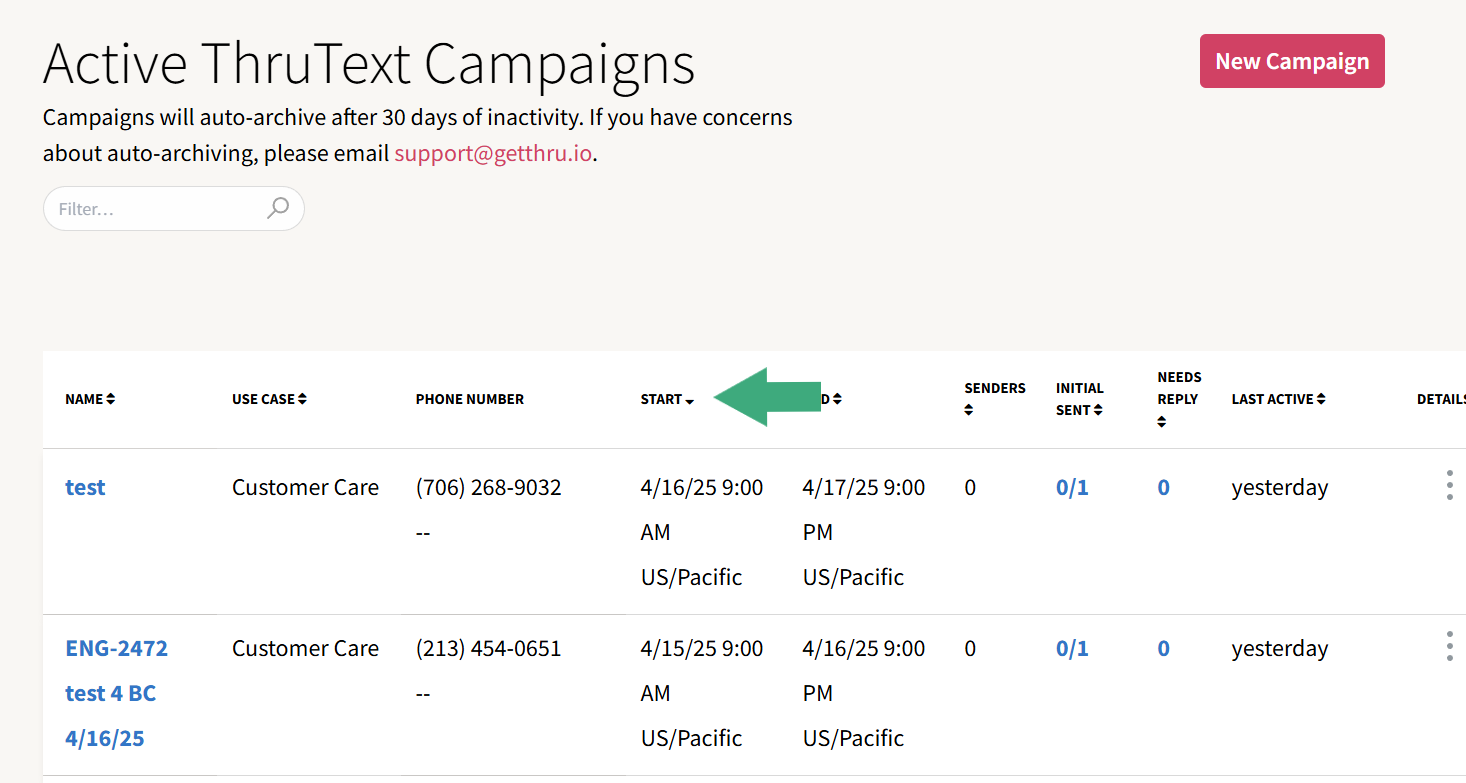Image resolution: width=1466 pixels, height=783 pixels.
Task: Click the New Campaign button
Action: coord(1292,61)
